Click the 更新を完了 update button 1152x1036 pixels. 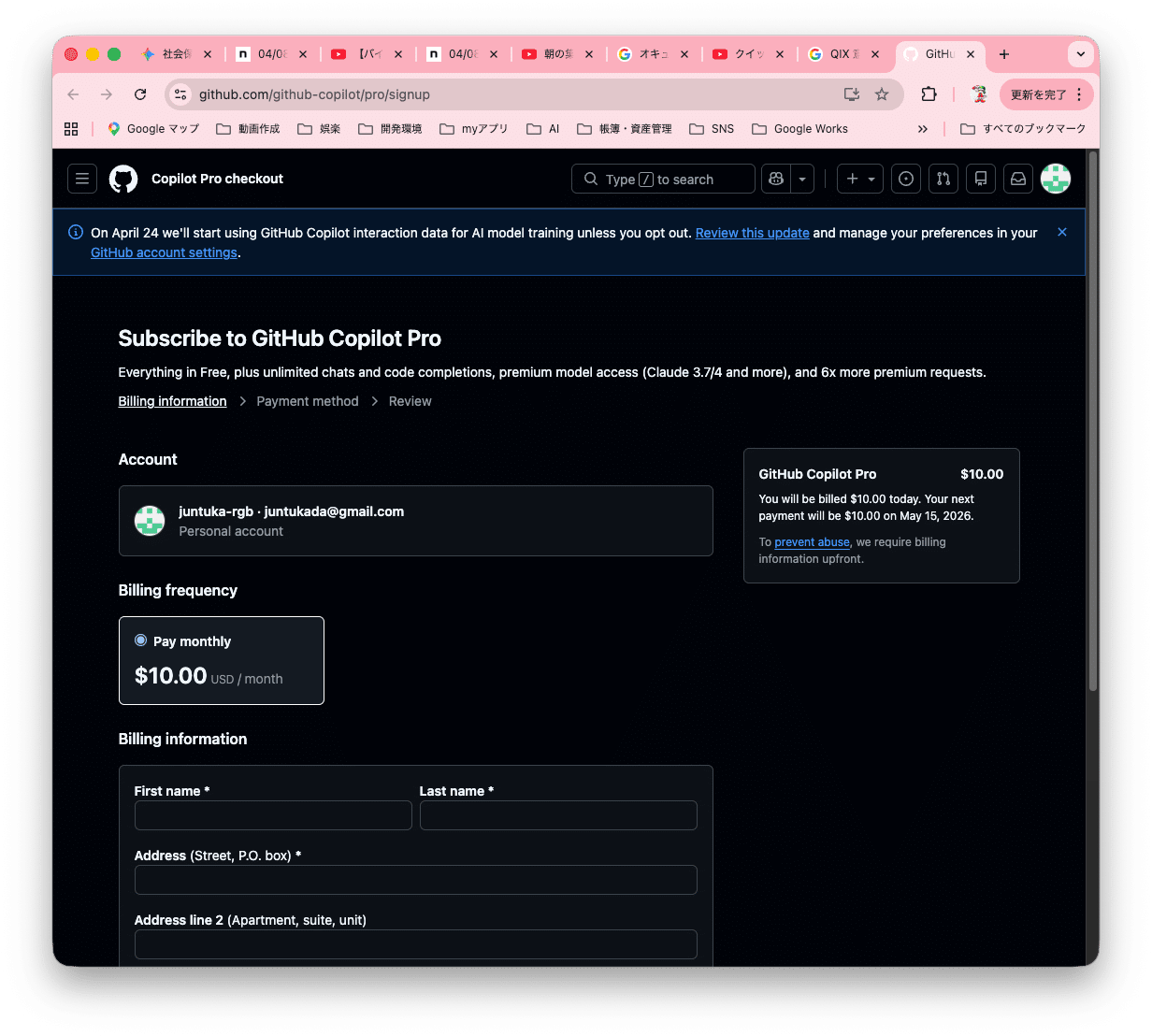[1038, 94]
